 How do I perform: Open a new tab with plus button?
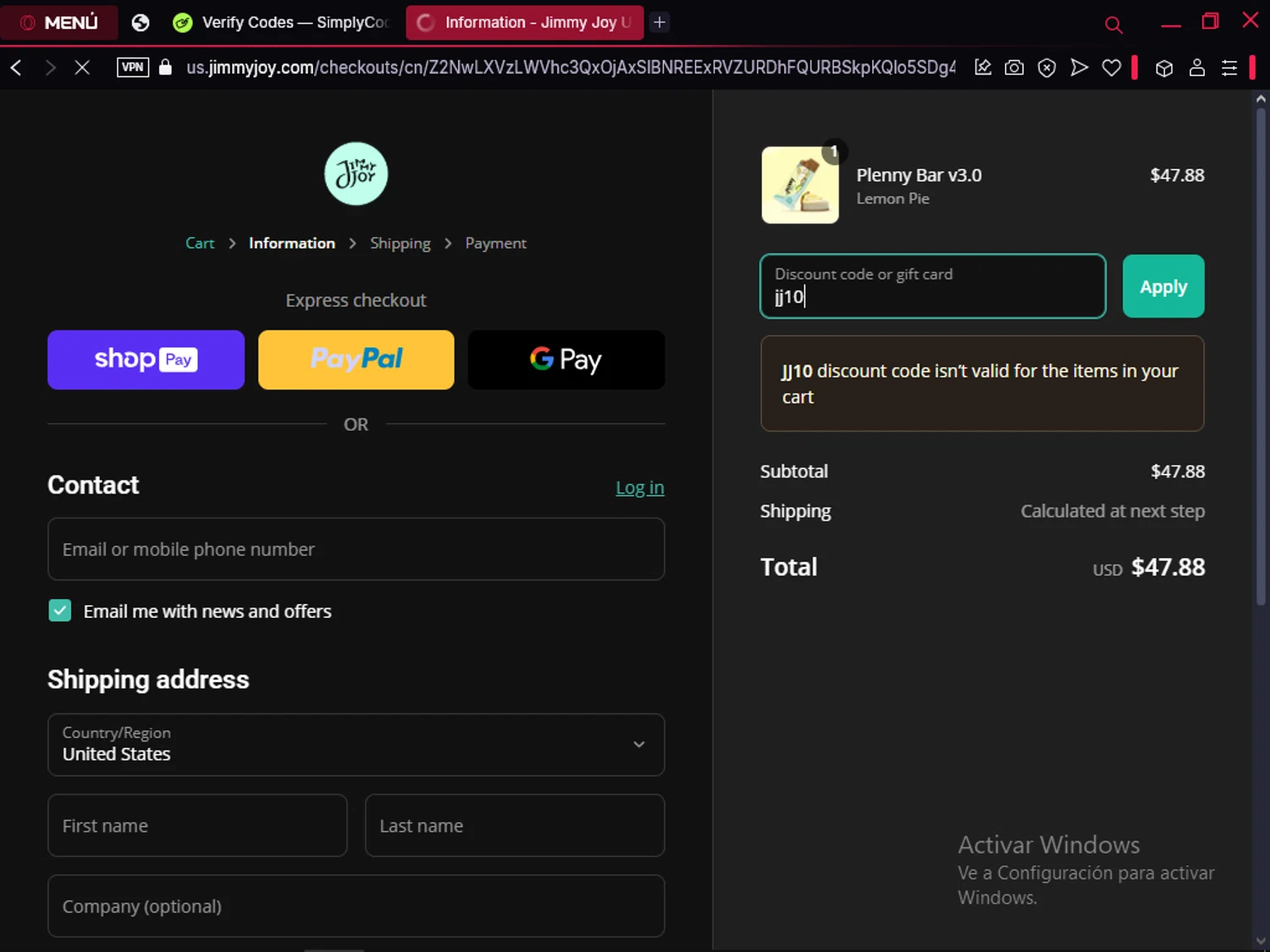[x=660, y=23]
